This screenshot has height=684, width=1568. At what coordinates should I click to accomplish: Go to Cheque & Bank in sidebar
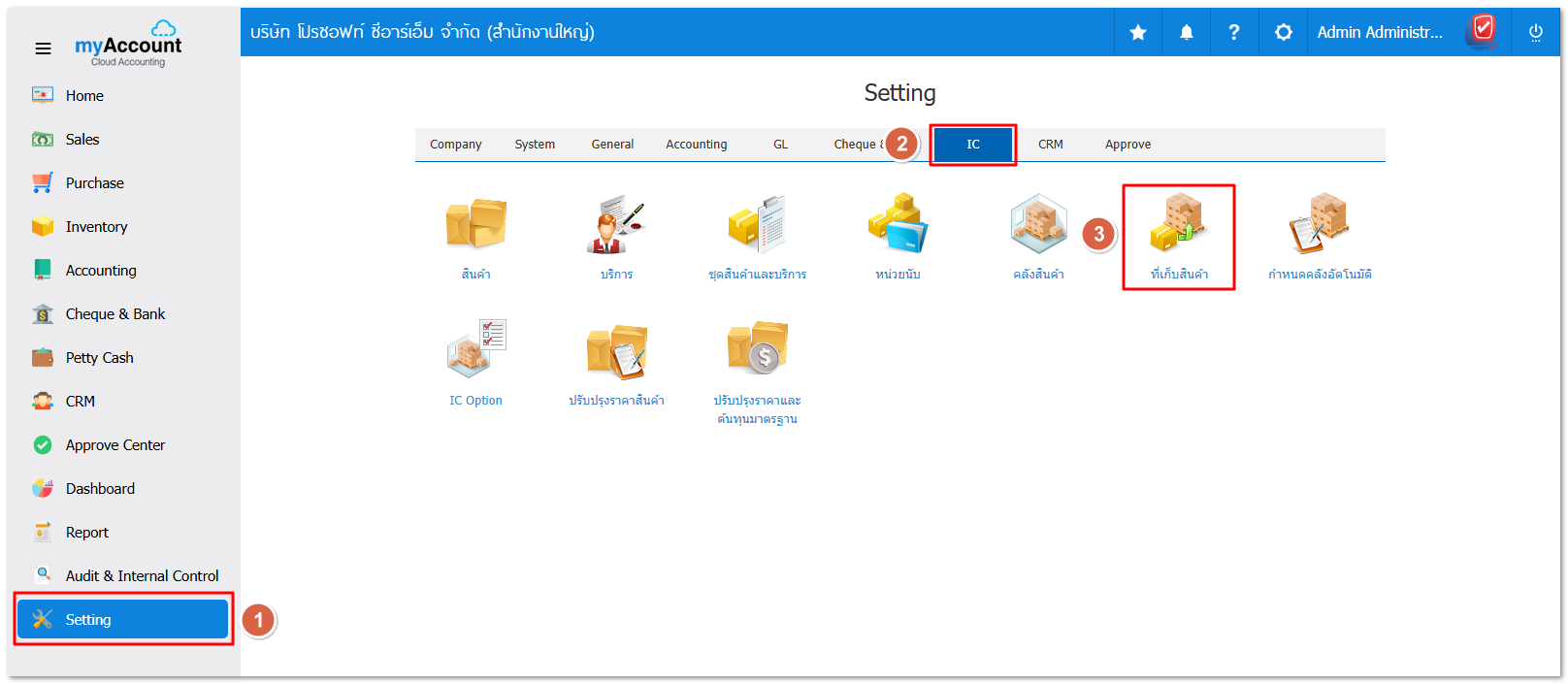click(x=114, y=314)
